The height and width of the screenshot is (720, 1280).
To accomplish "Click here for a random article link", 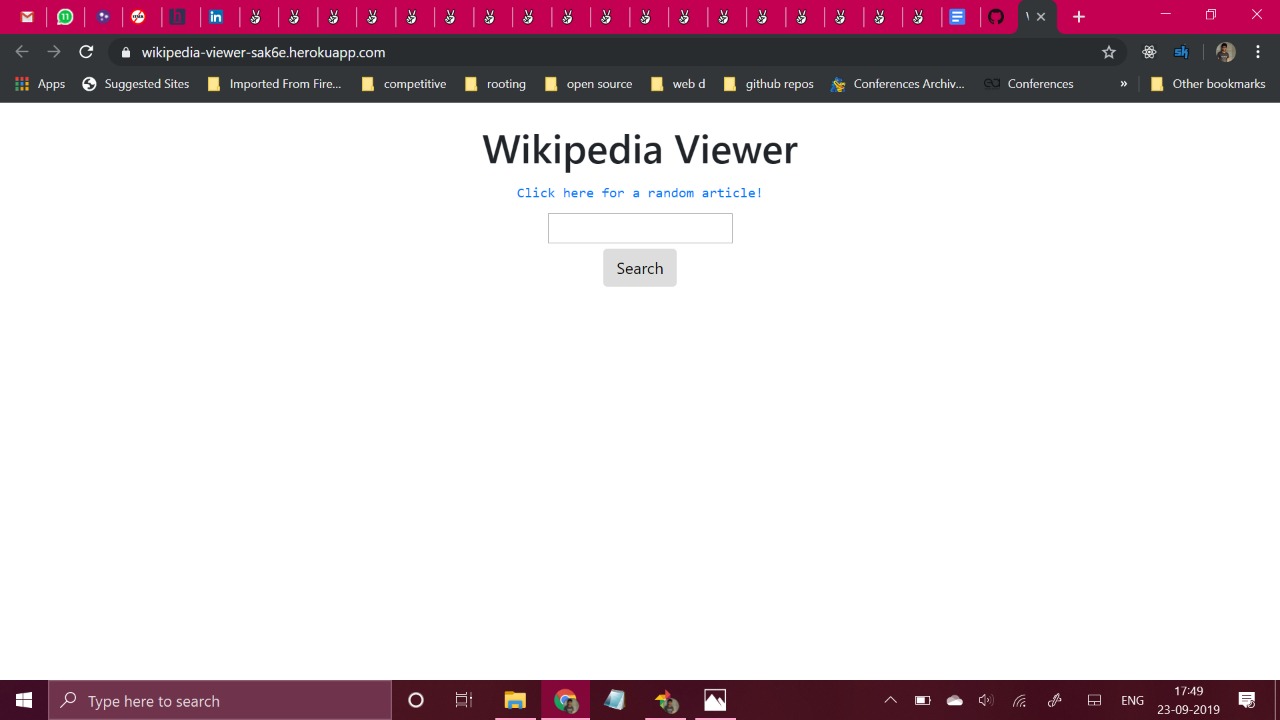I will click(x=640, y=193).
